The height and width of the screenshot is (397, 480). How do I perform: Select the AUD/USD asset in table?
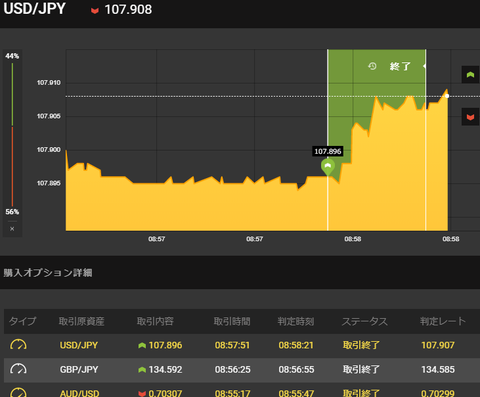coord(80,393)
